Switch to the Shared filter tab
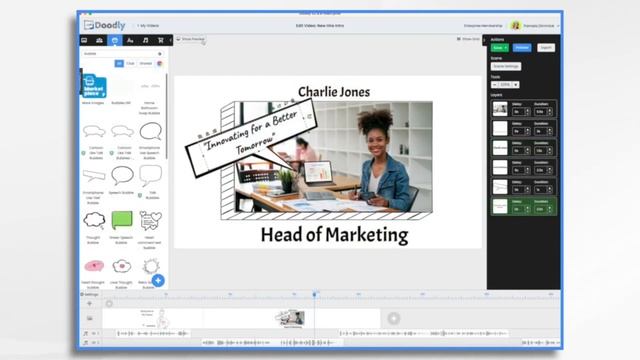Image resolution: width=640 pixels, height=360 pixels. coord(145,63)
